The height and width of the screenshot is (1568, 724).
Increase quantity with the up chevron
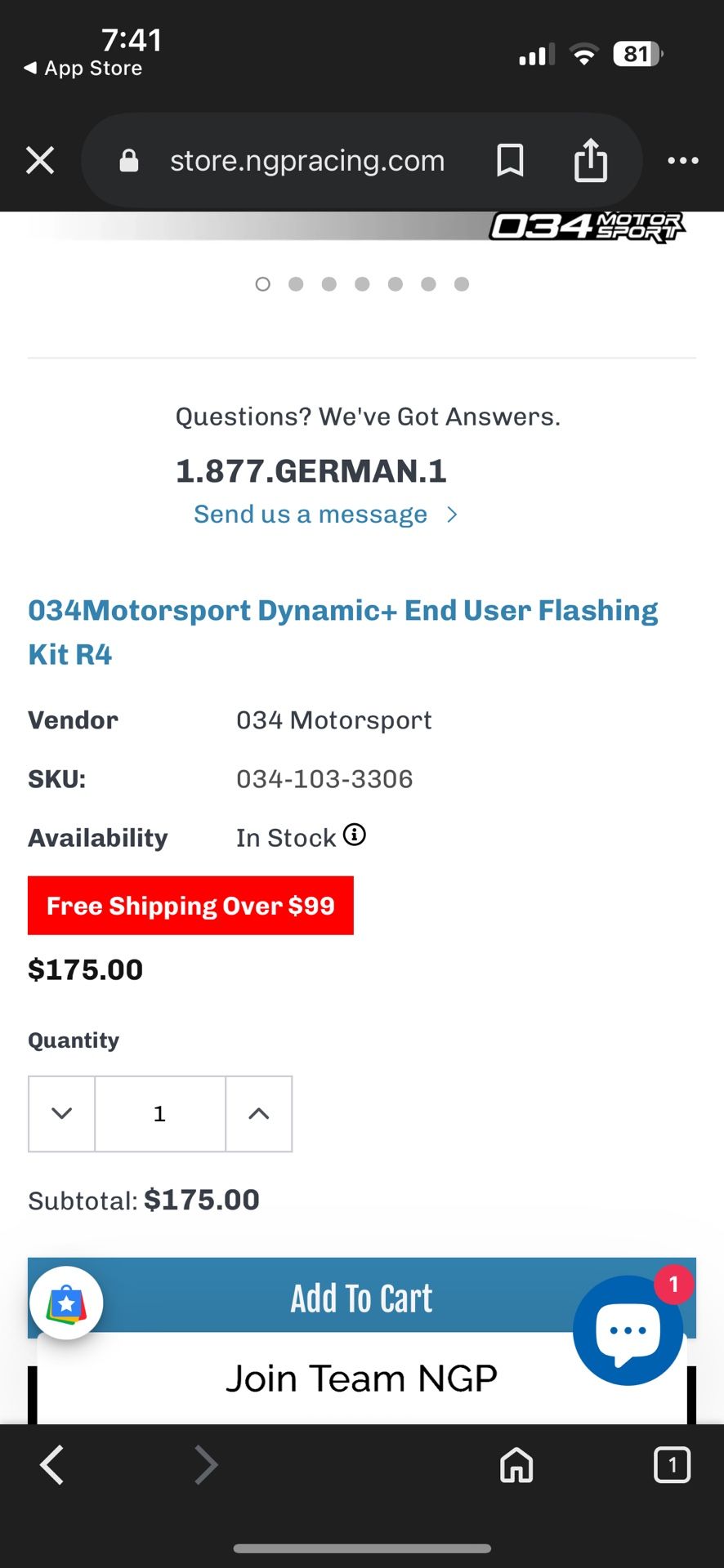coord(259,1113)
